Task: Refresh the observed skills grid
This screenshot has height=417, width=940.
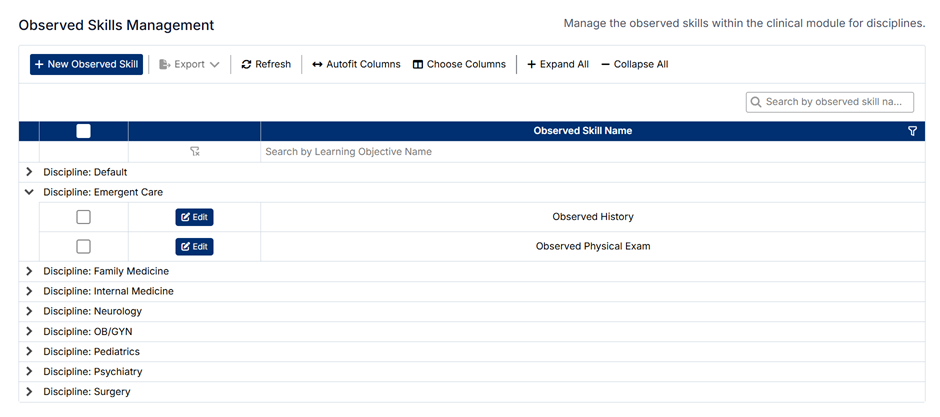Action: 266,64
